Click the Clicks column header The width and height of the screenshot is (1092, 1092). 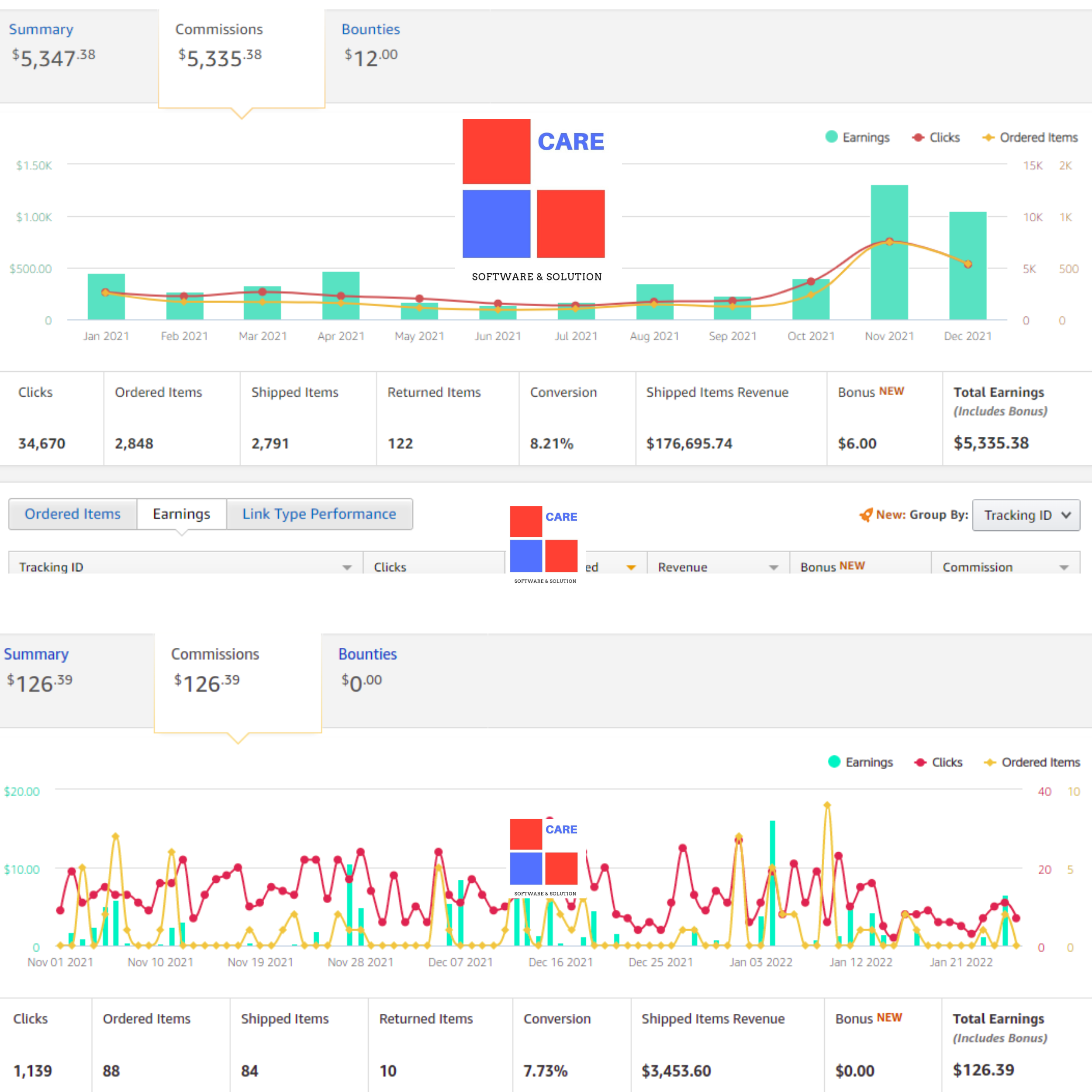(433, 563)
